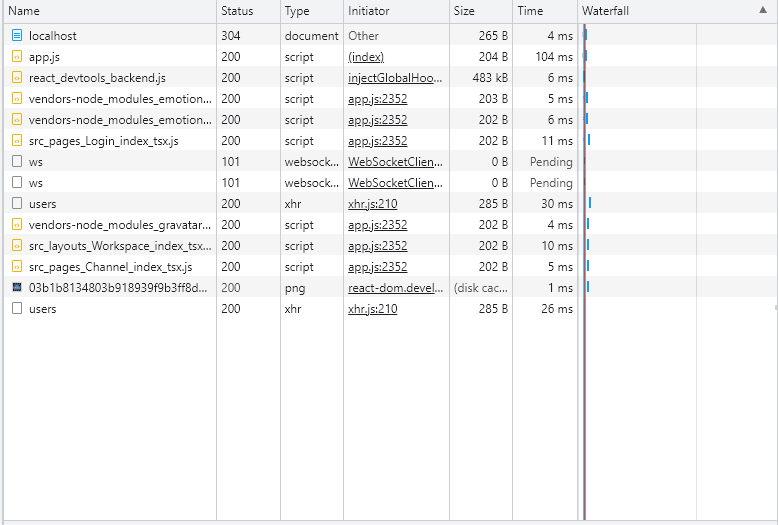The height and width of the screenshot is (525, 778).
Task: Click the script icon beside src_pages_Login_index_tsx.js
Action: click(x=17, y=140)
